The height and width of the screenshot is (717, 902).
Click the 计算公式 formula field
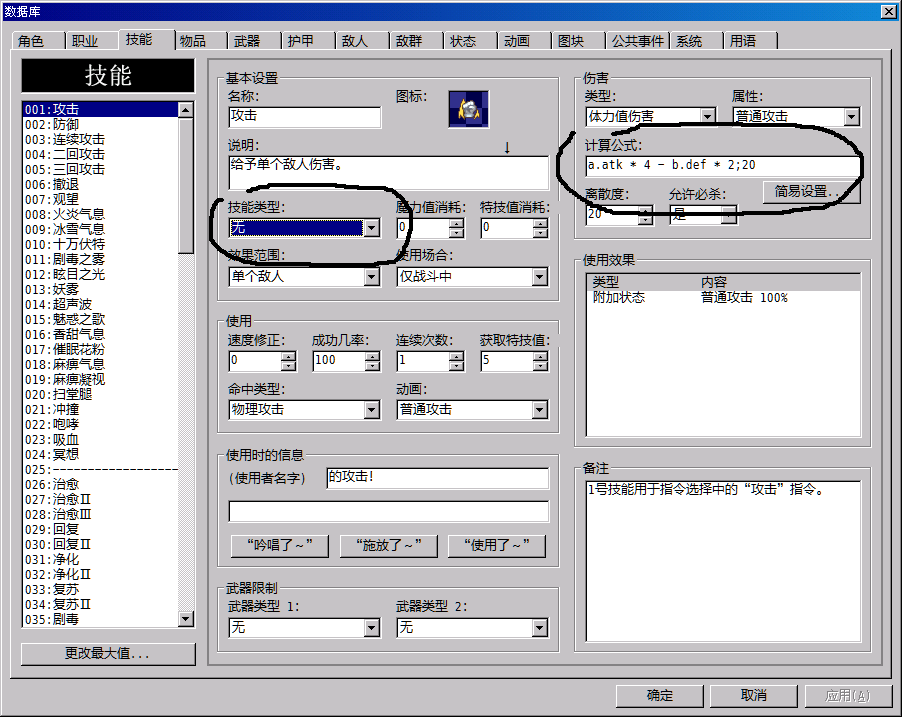tap(723, 166)
